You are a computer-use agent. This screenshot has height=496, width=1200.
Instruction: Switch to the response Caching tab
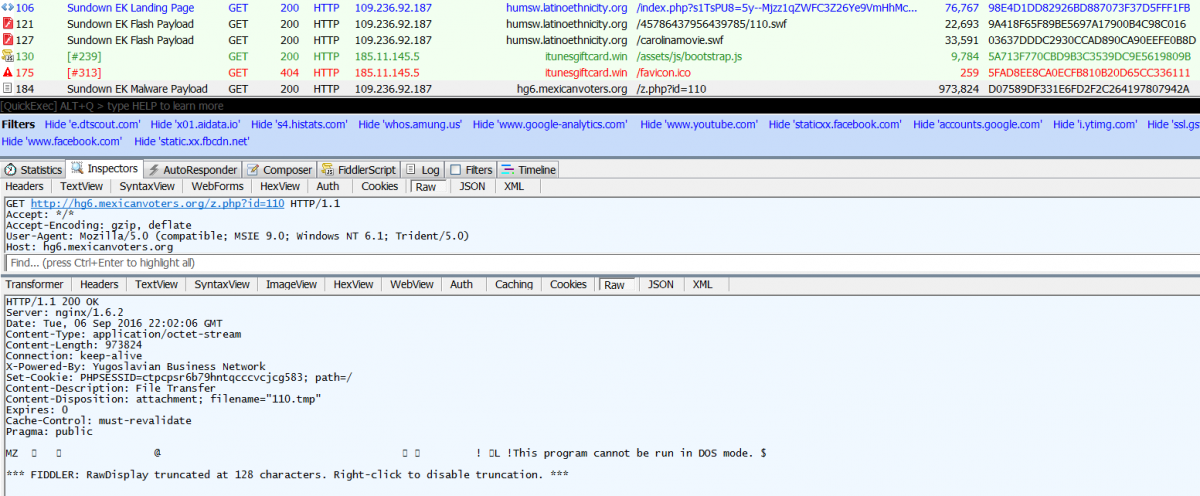(513, 285)
